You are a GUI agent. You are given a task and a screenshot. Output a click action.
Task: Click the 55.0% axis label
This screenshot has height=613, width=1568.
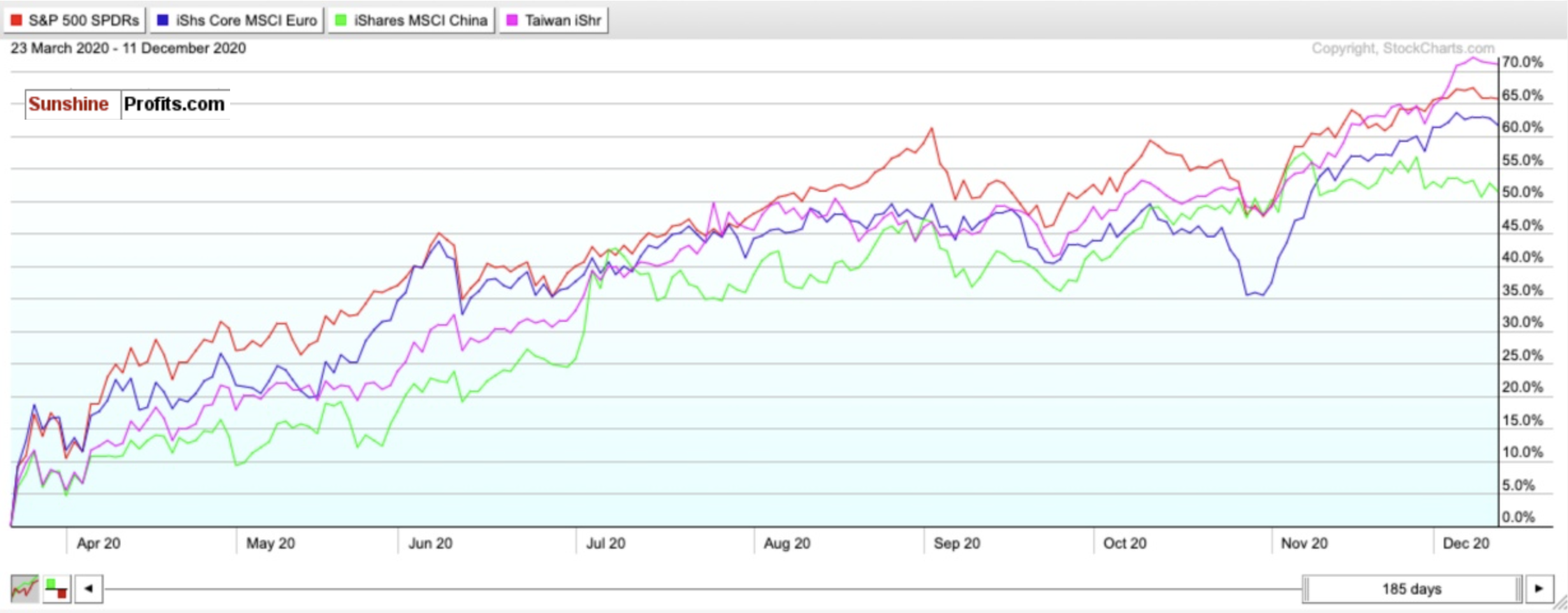click(1522, 160)
